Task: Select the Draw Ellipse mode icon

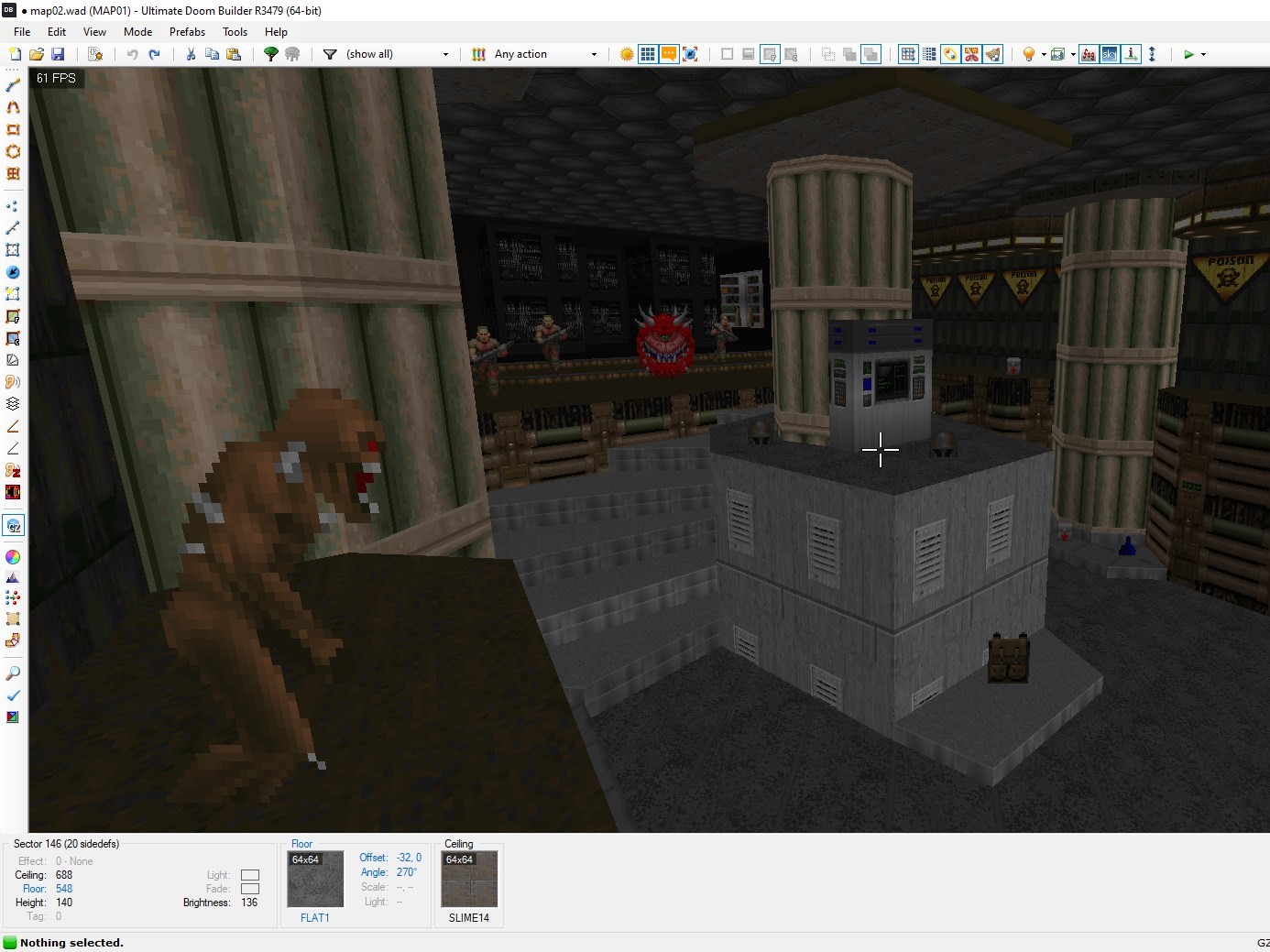Action: click(x=13, y=151)
